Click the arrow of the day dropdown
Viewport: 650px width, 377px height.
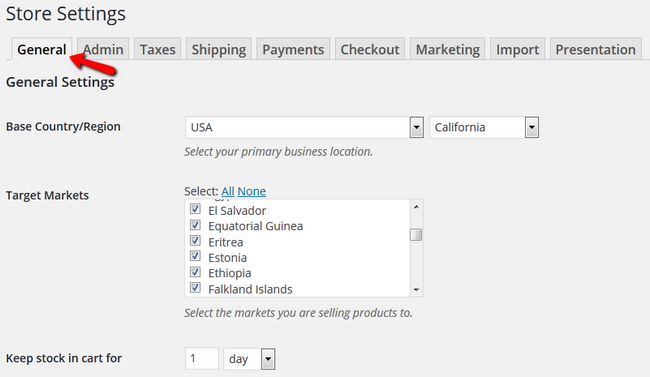tap(268, 359)
